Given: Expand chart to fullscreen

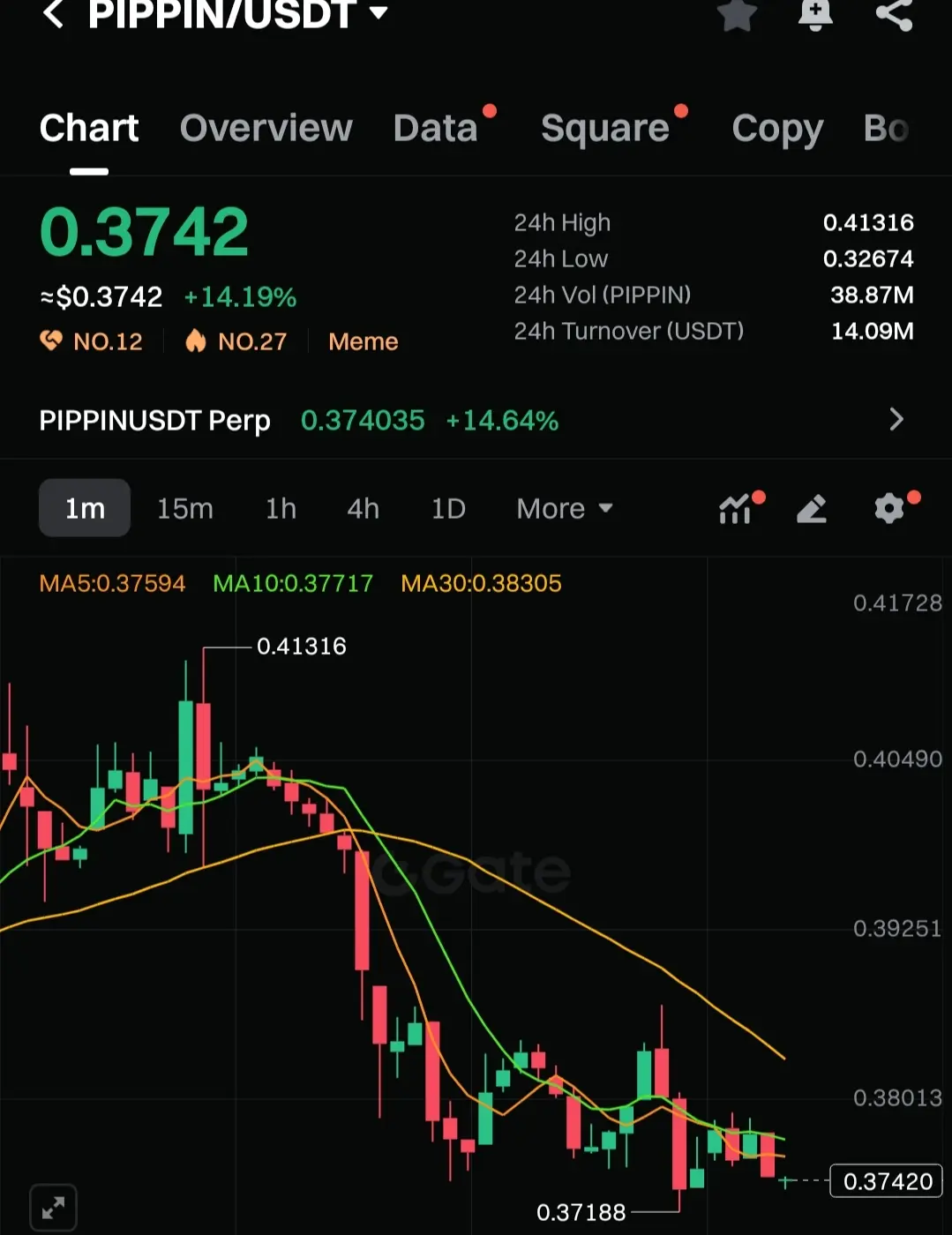Looking at the screenshot, I should click(x=53, y=1208).
